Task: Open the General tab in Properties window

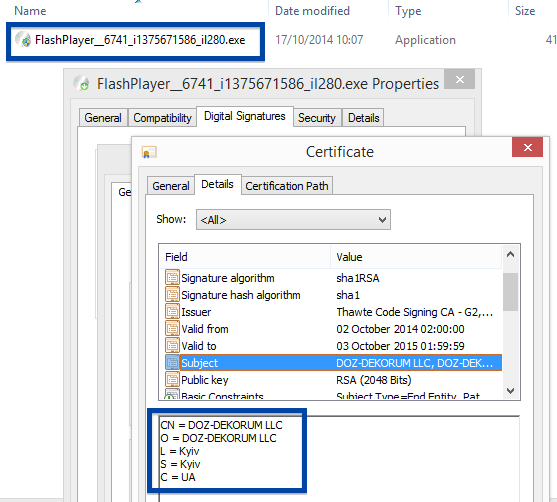Action: tap(103, 118)
